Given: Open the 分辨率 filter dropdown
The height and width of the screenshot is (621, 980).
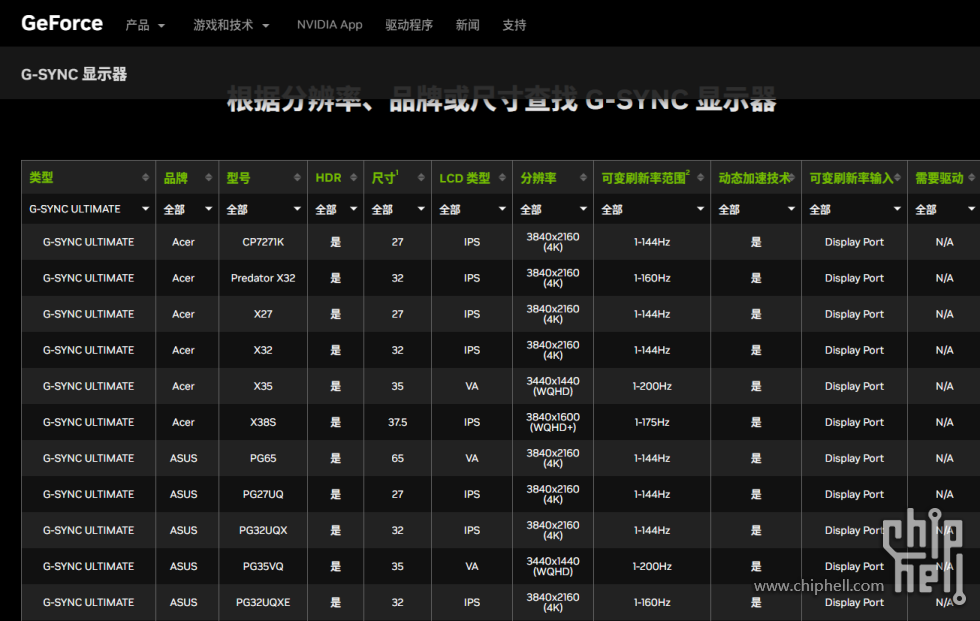Looking at the screenshot, I should pyautogui.click(x=553, y=209).
